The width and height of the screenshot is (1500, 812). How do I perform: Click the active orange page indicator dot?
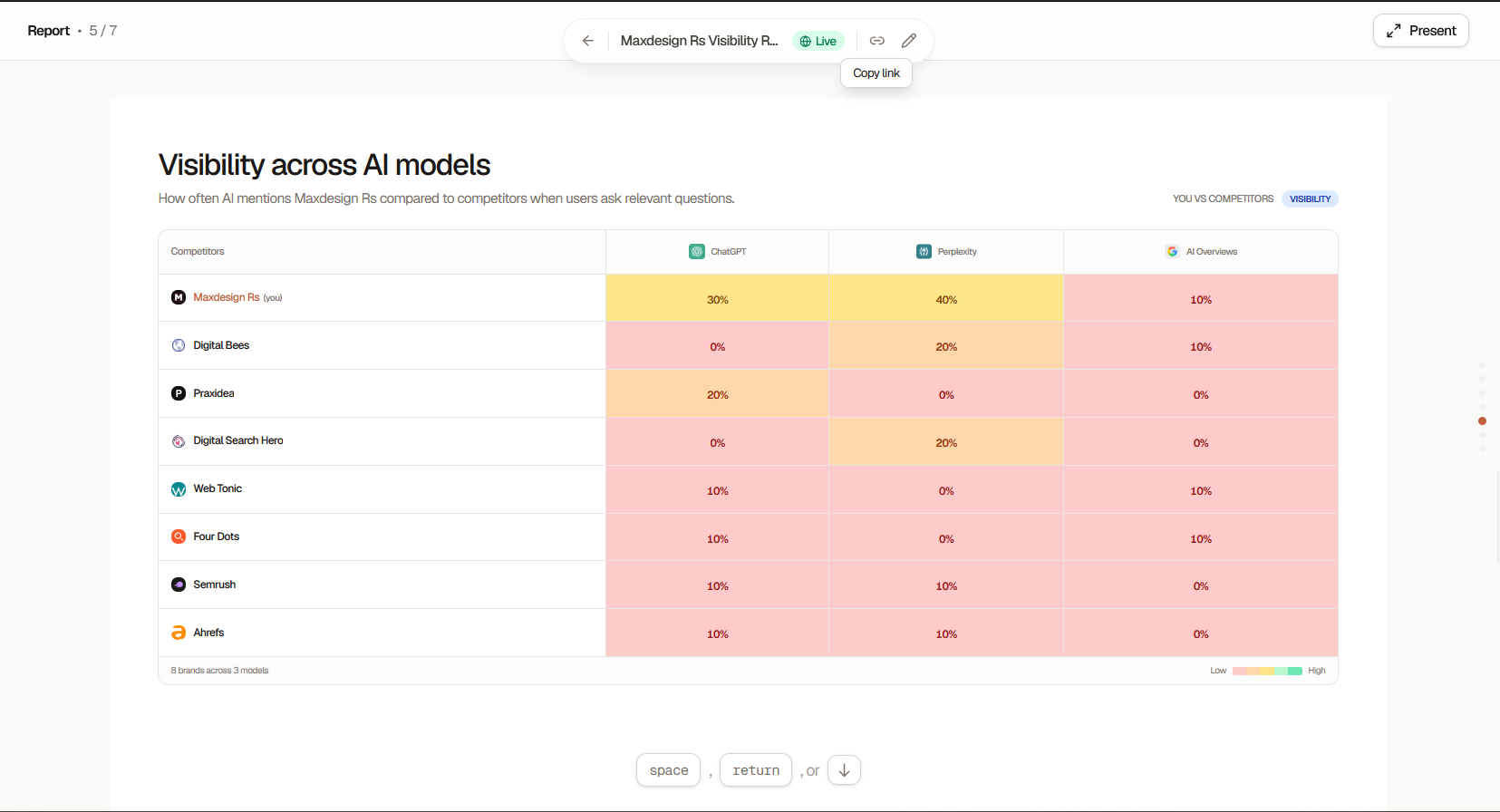click(1482, 420)
